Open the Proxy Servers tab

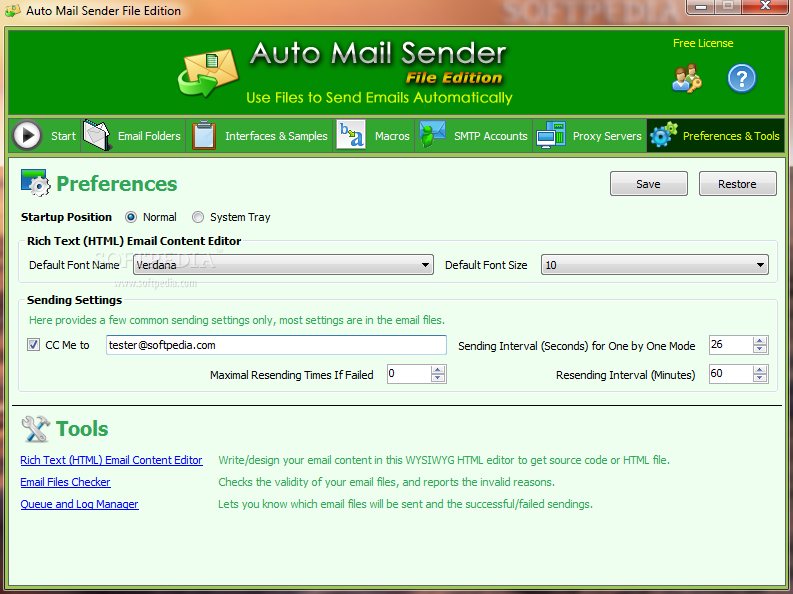pos(590,135)
